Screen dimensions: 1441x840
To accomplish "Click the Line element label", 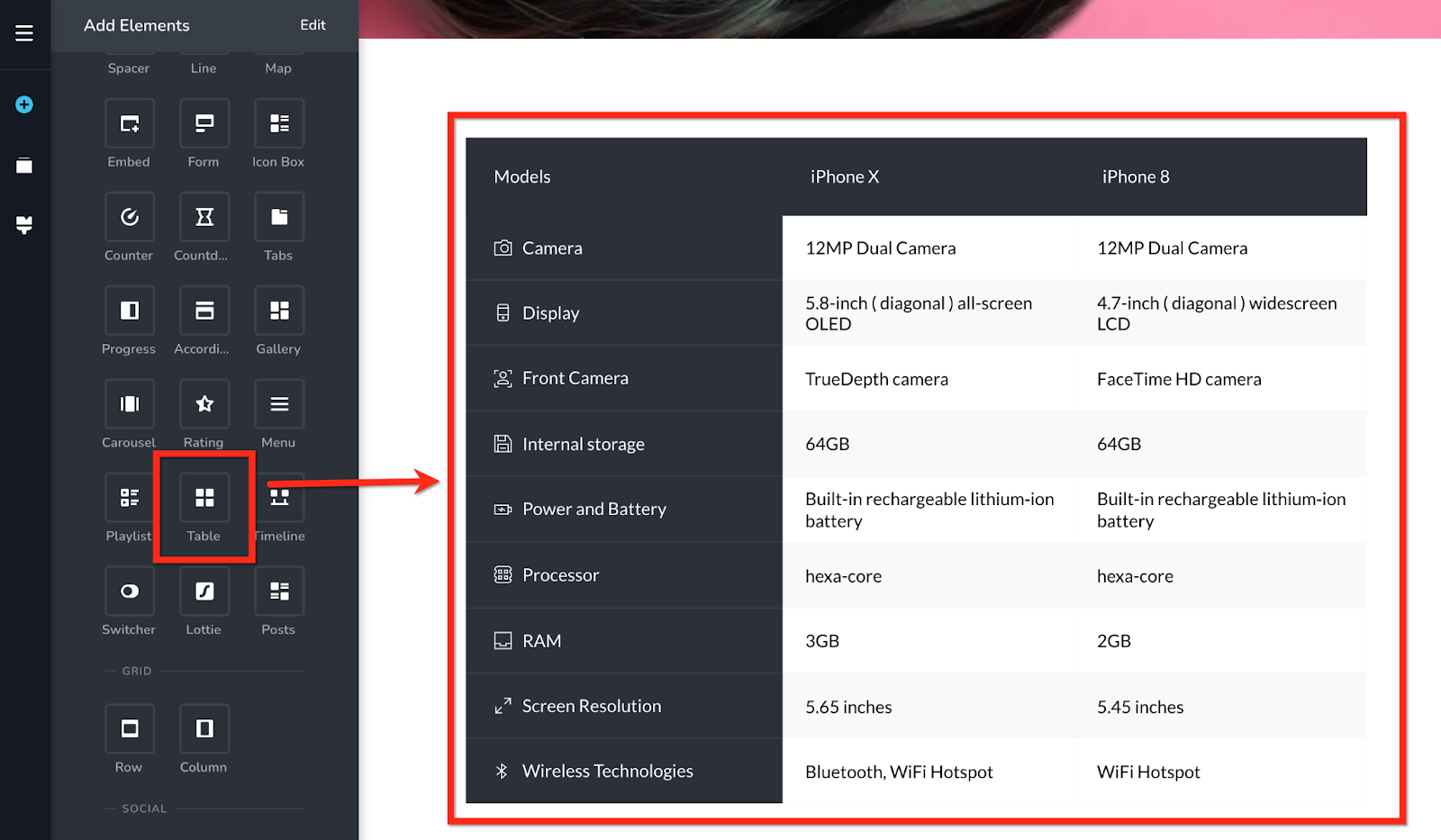I will point(204,68).
